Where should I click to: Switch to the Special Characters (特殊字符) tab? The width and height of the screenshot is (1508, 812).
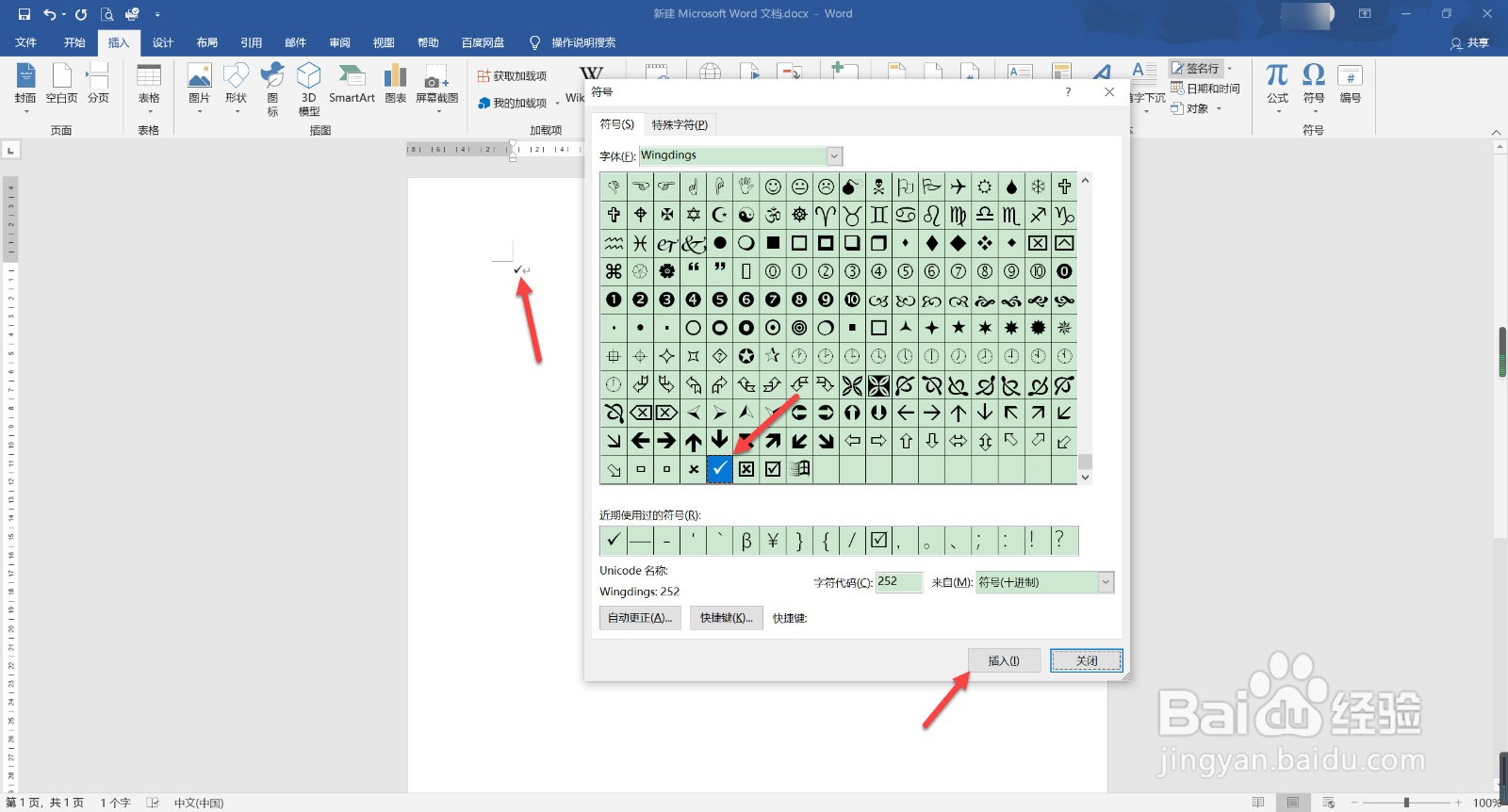pyautogui.click(x=680, y=124)
